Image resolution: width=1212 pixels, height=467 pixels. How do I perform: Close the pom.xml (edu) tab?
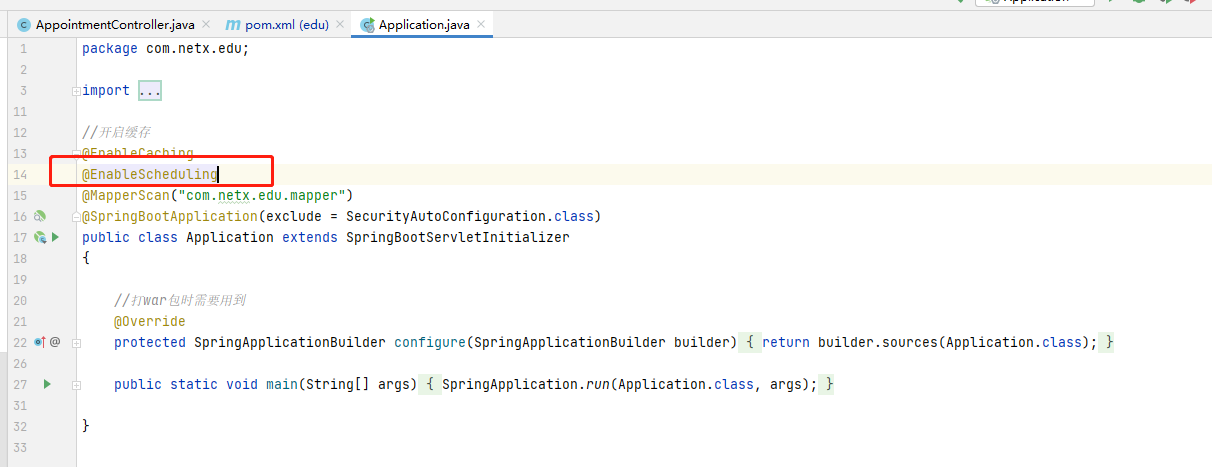[339, 25]
